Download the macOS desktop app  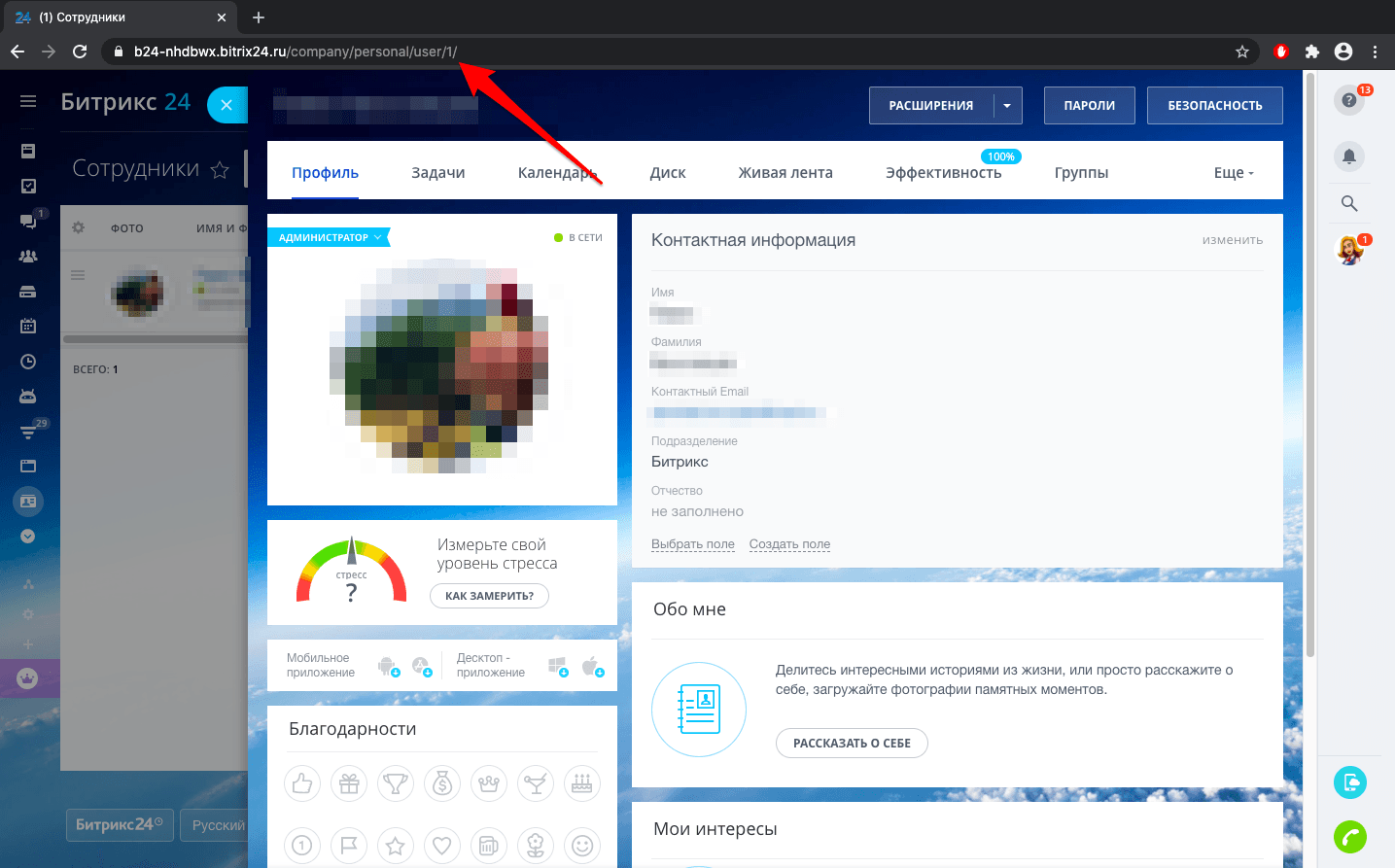tap(592, 666)
